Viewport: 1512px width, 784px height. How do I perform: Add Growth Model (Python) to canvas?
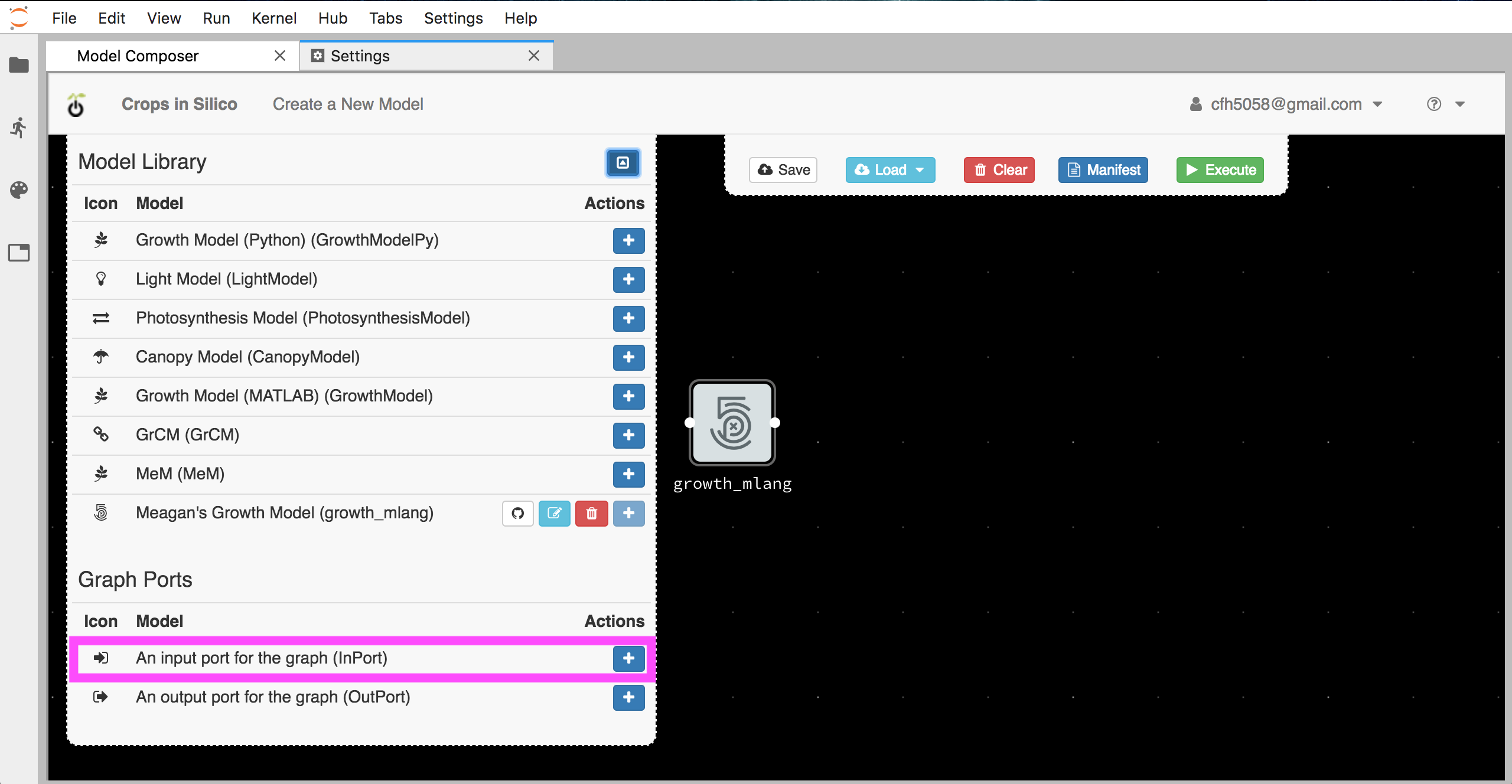(x=628, y=240)
